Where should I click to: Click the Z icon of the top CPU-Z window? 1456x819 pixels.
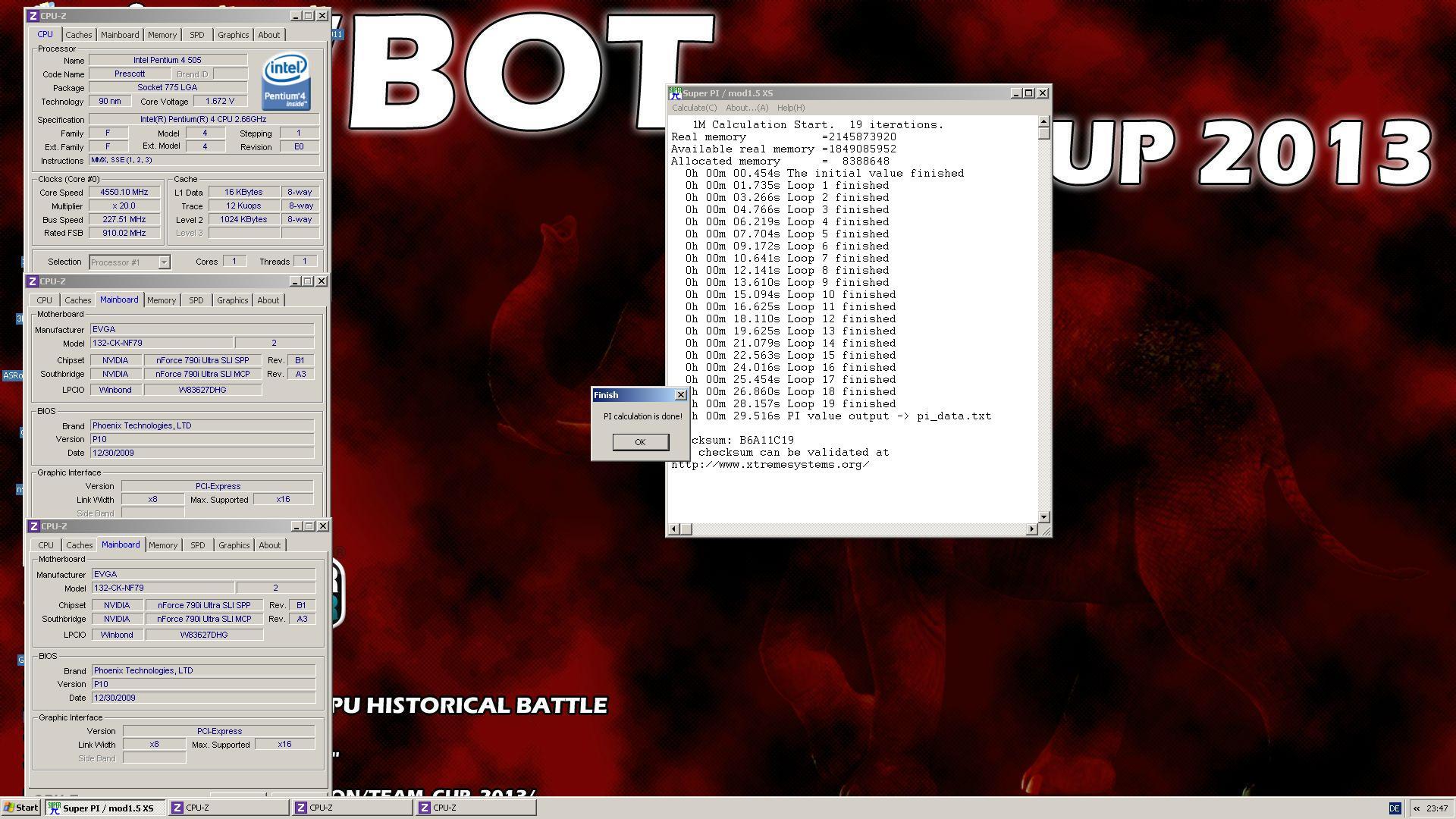[33, 16]
